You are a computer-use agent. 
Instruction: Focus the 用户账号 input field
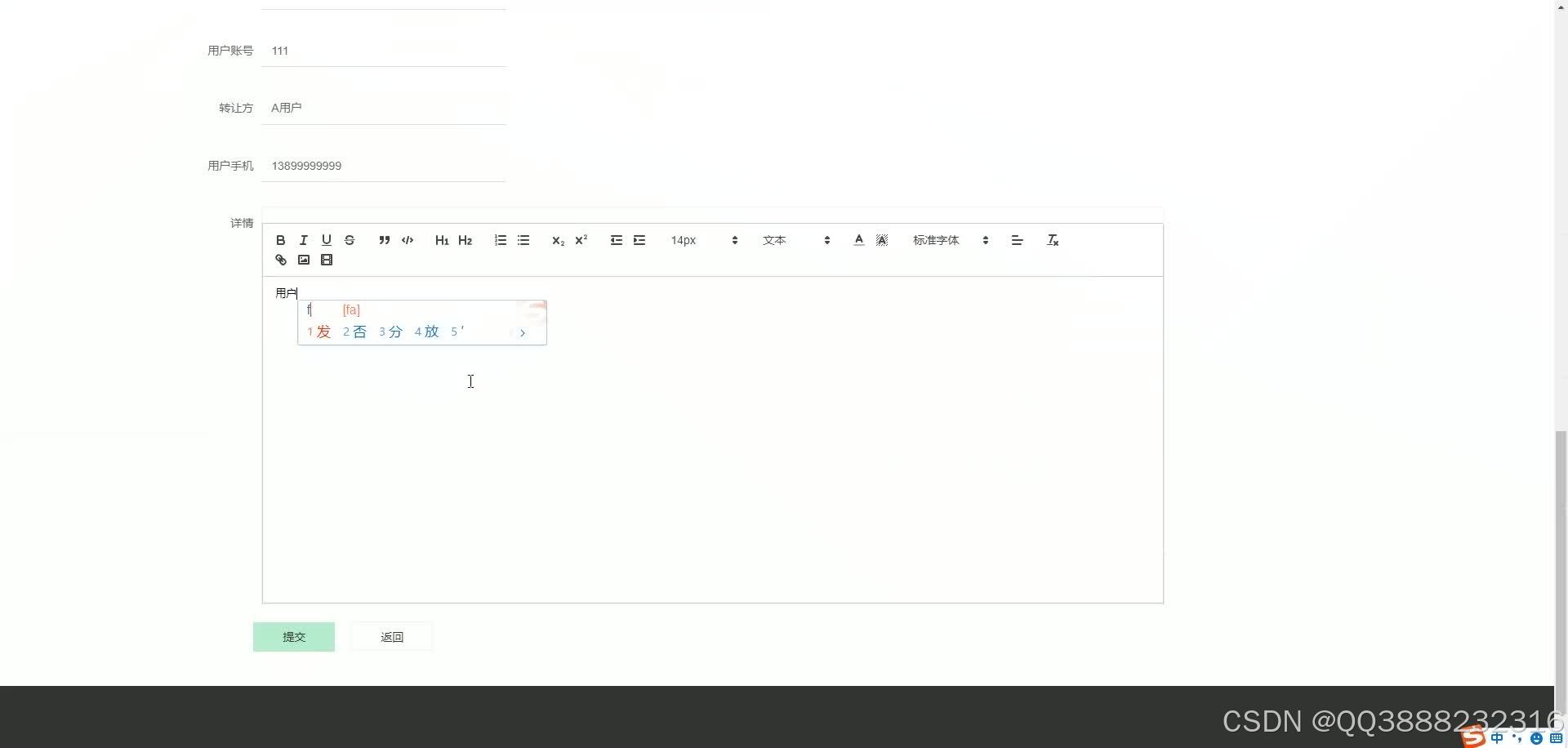pos(384,51)
